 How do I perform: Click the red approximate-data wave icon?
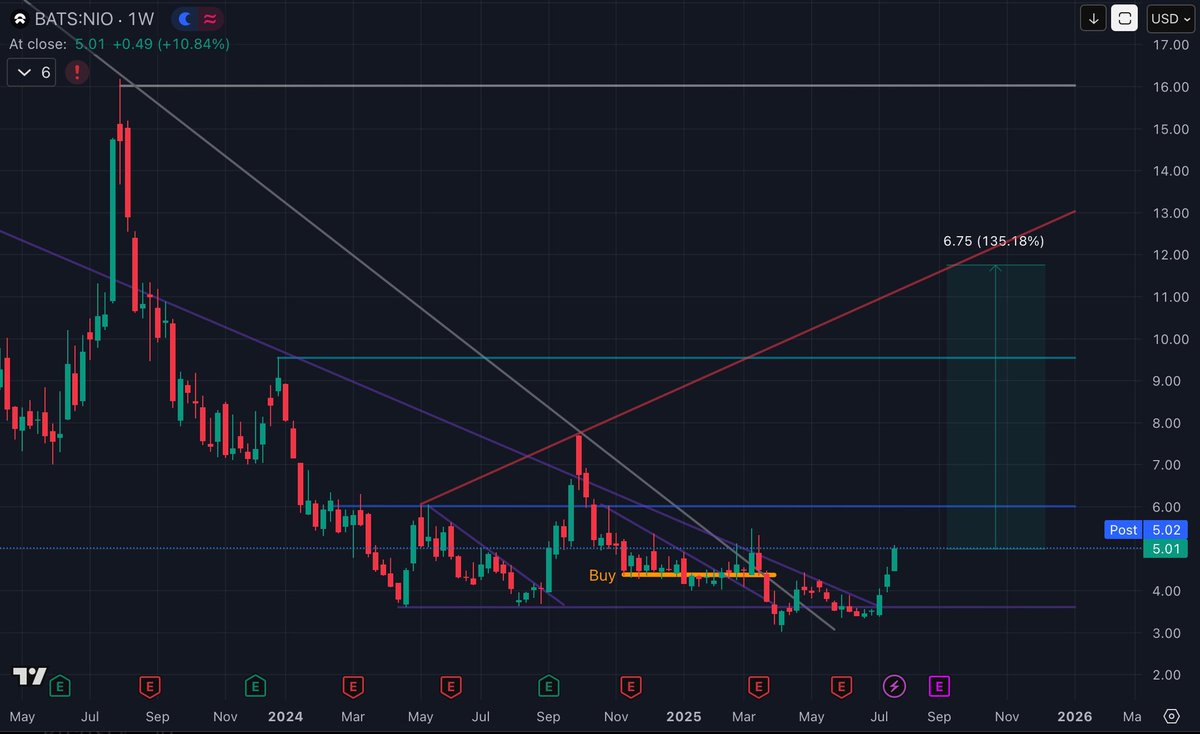coord(210,19)
